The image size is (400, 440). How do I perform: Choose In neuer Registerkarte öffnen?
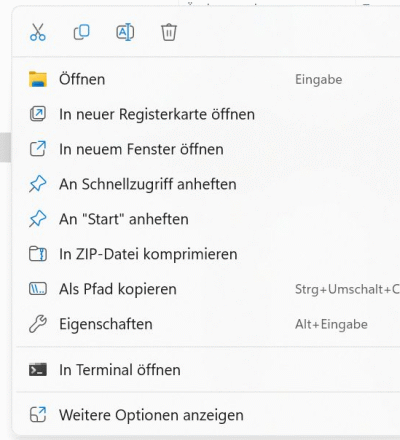(207, 114)
